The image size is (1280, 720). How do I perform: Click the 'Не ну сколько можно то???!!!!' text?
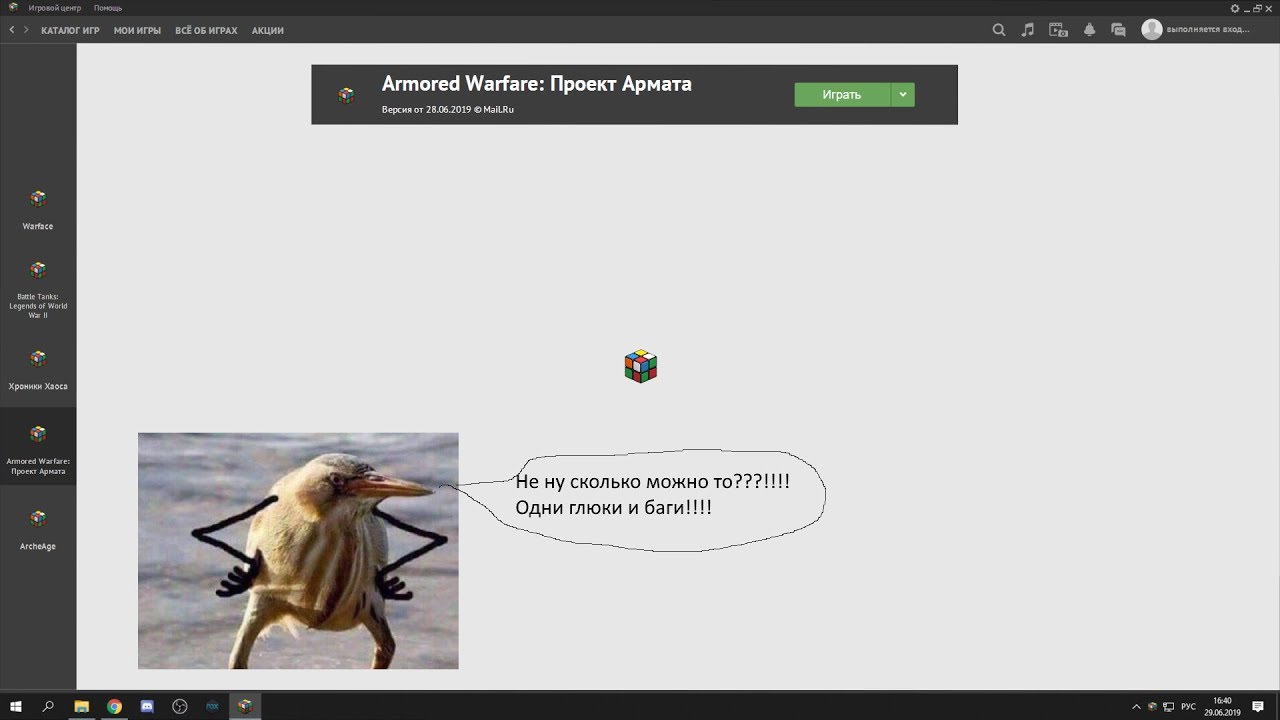[652, 482]
